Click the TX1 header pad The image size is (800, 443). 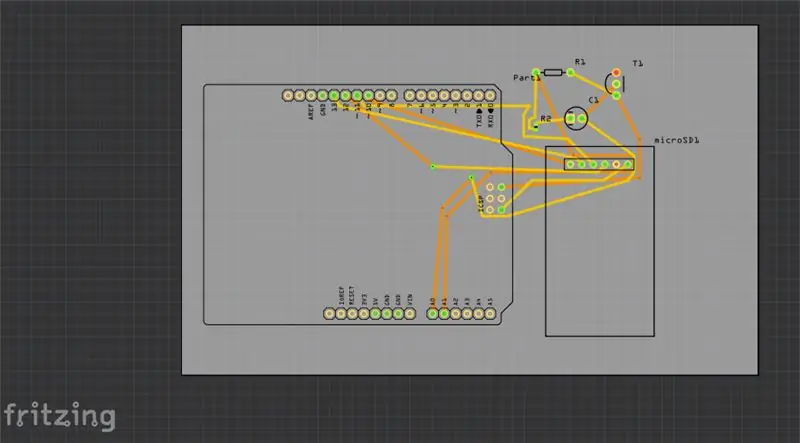(x=479, y=95)
